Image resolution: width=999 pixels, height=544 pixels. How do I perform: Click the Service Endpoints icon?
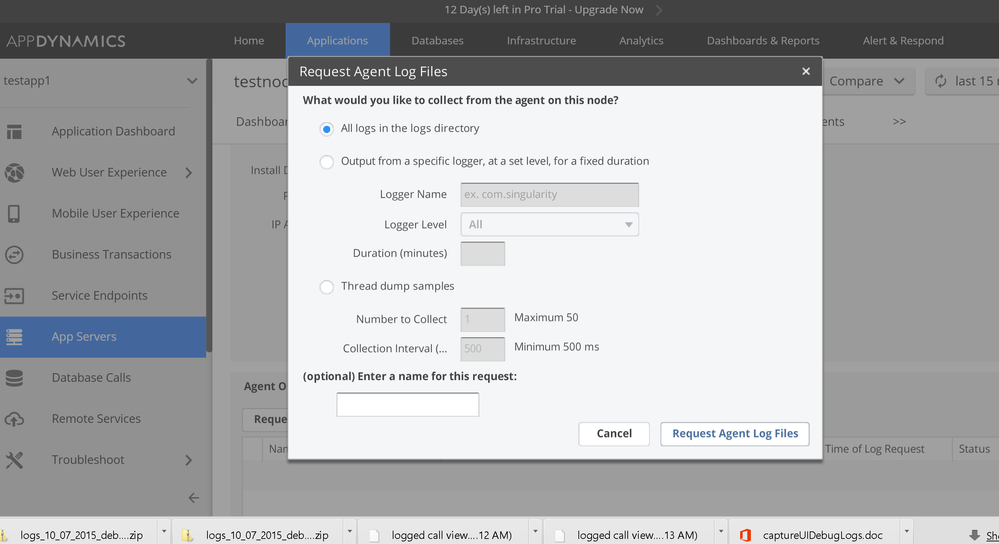[14, 296]
